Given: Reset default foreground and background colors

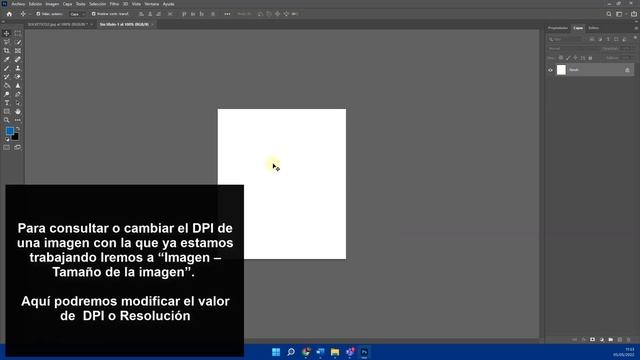Looking at the screenshot, I should coord(7,139).
